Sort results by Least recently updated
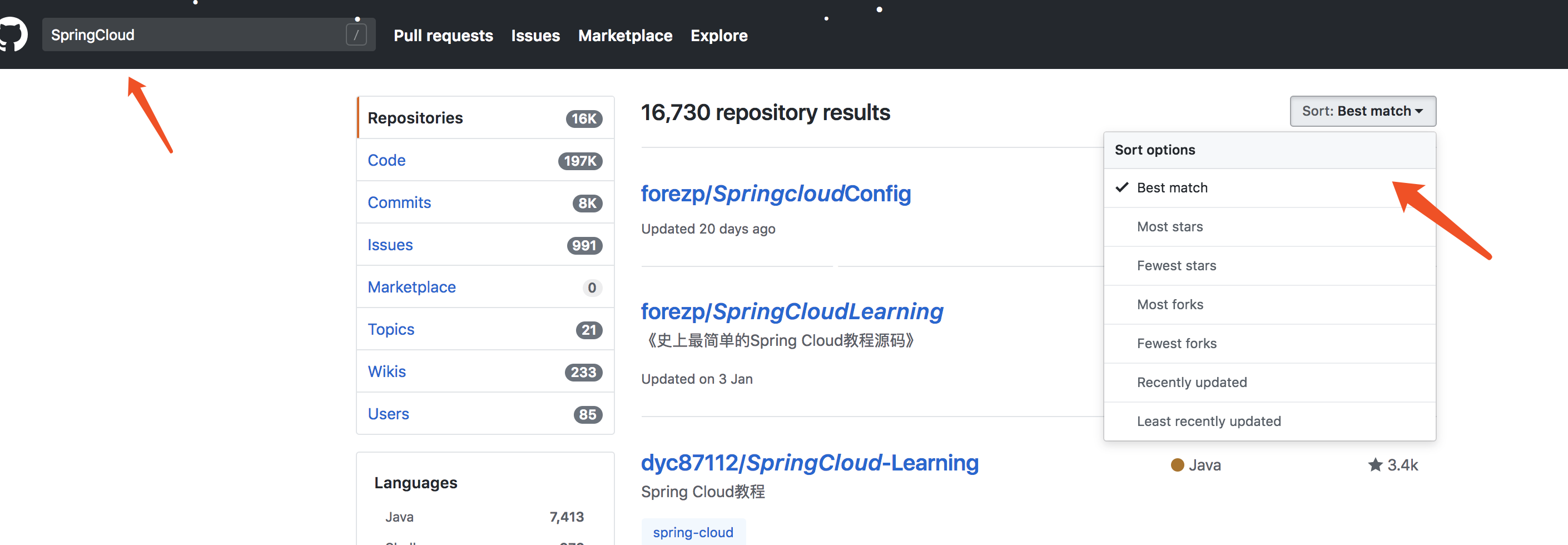The width and height of the screenshot is (1568, 545). coord(1269,422)
